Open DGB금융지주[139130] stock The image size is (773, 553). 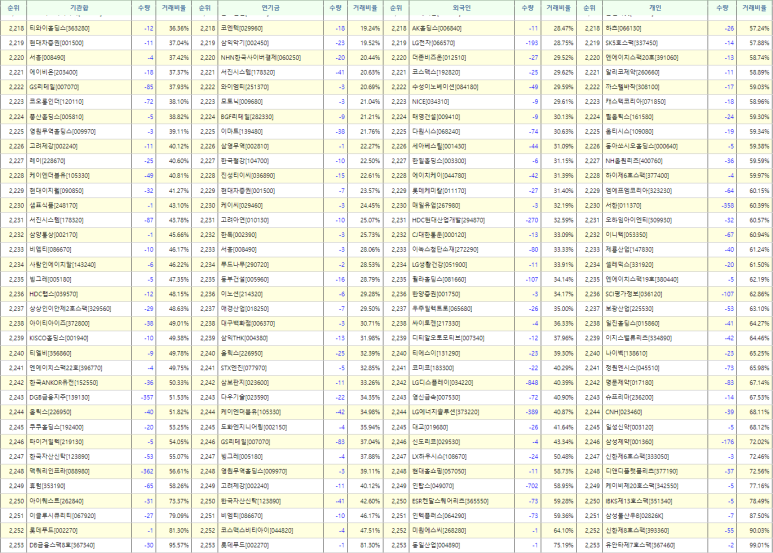tap(60, 398)
